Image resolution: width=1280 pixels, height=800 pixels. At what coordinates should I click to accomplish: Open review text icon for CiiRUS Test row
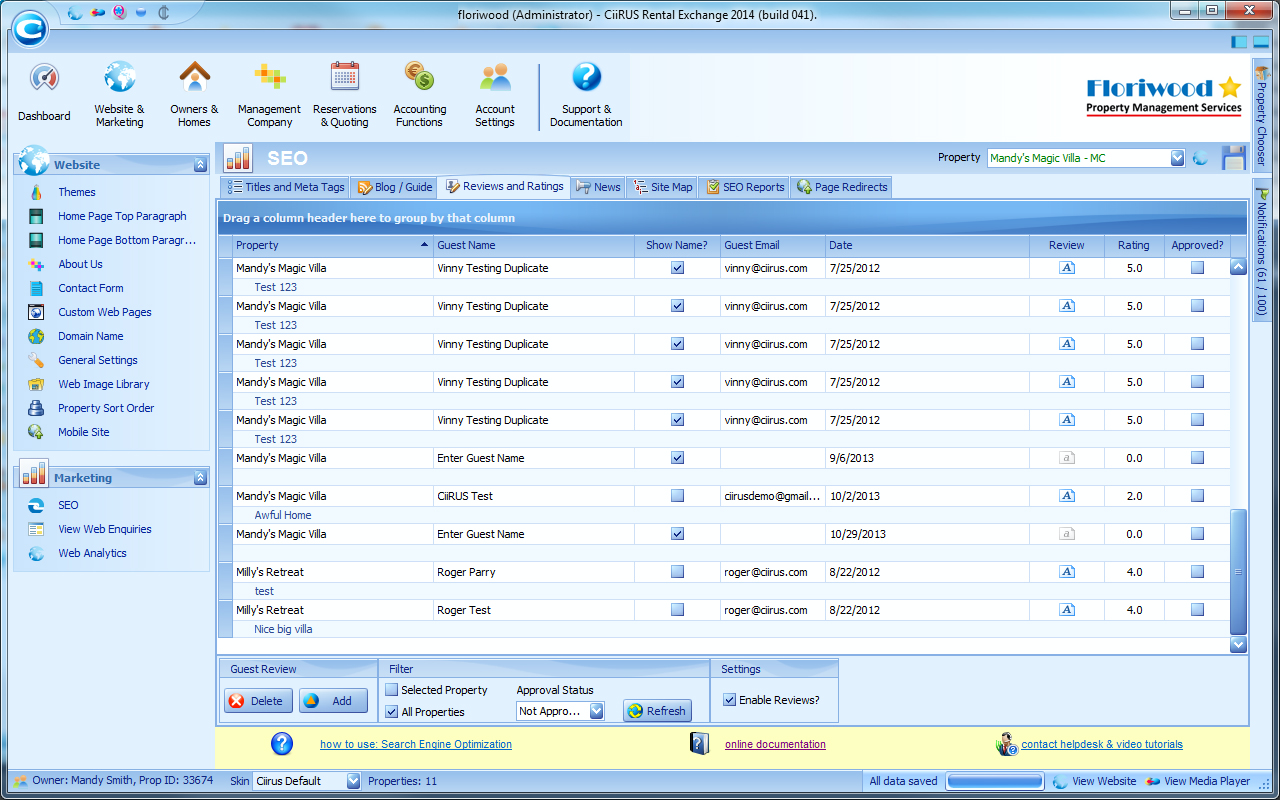pos(1067,496)
